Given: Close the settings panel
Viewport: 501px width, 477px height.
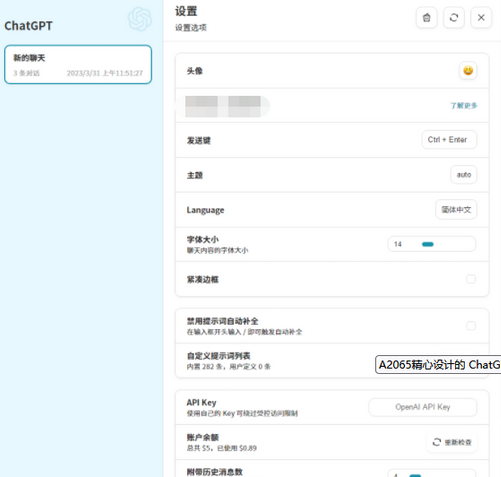Looking at the screenshot, I should [481, 17].
